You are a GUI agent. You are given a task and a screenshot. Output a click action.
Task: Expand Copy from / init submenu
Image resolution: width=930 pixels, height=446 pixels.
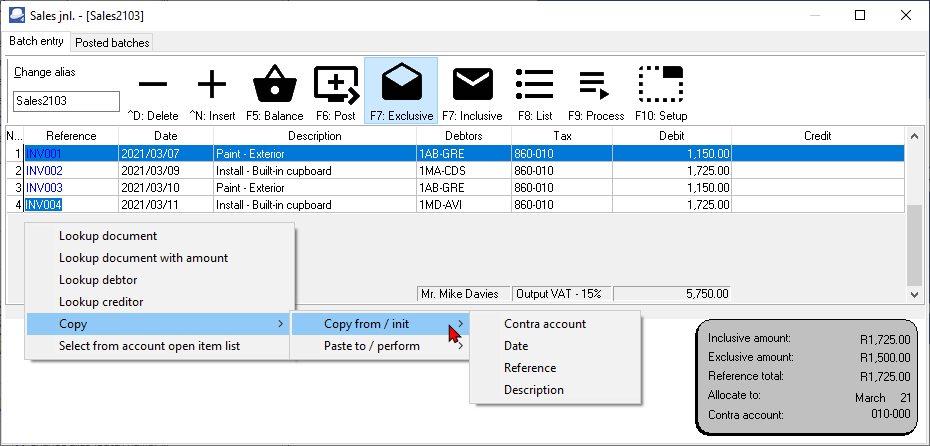380,324
